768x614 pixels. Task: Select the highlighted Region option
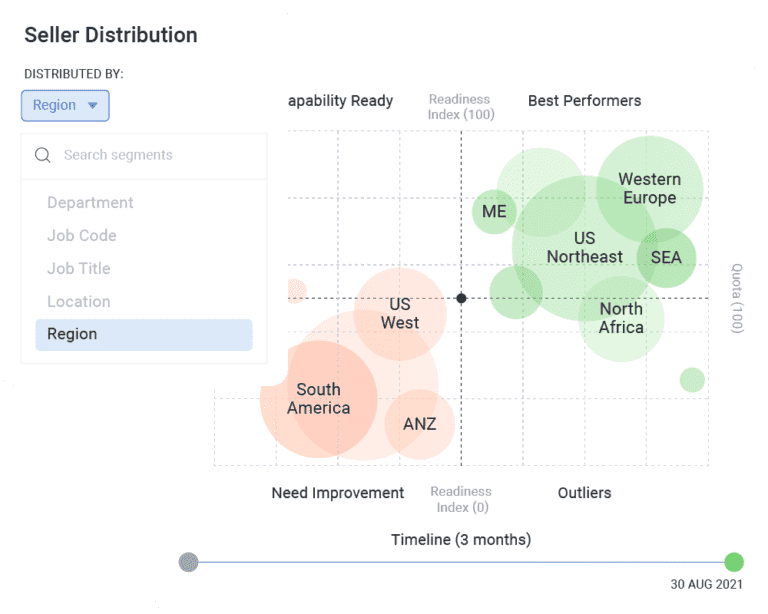[143, 335]
